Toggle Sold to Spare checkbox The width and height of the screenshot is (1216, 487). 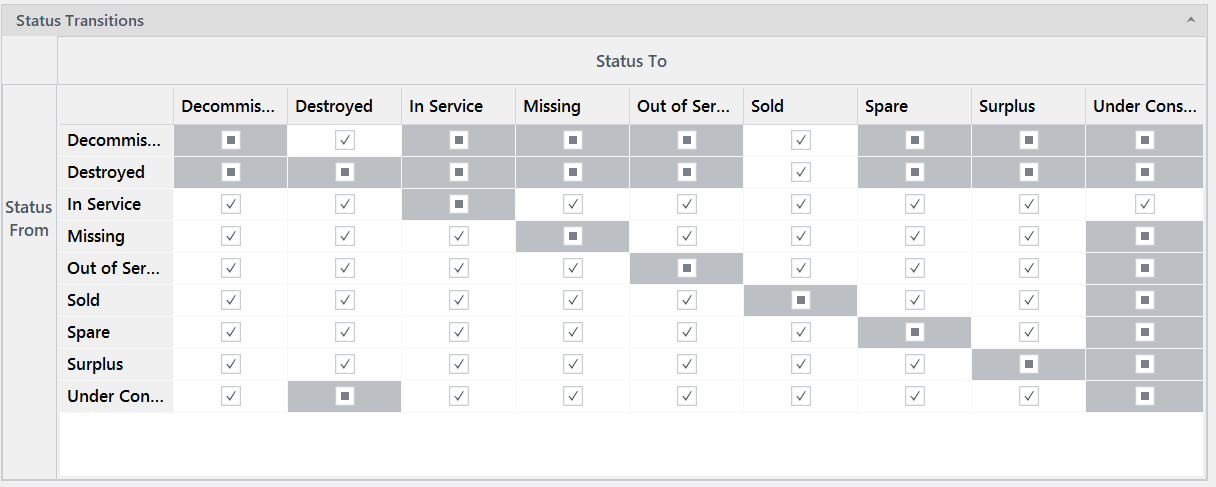click(915, 300)
